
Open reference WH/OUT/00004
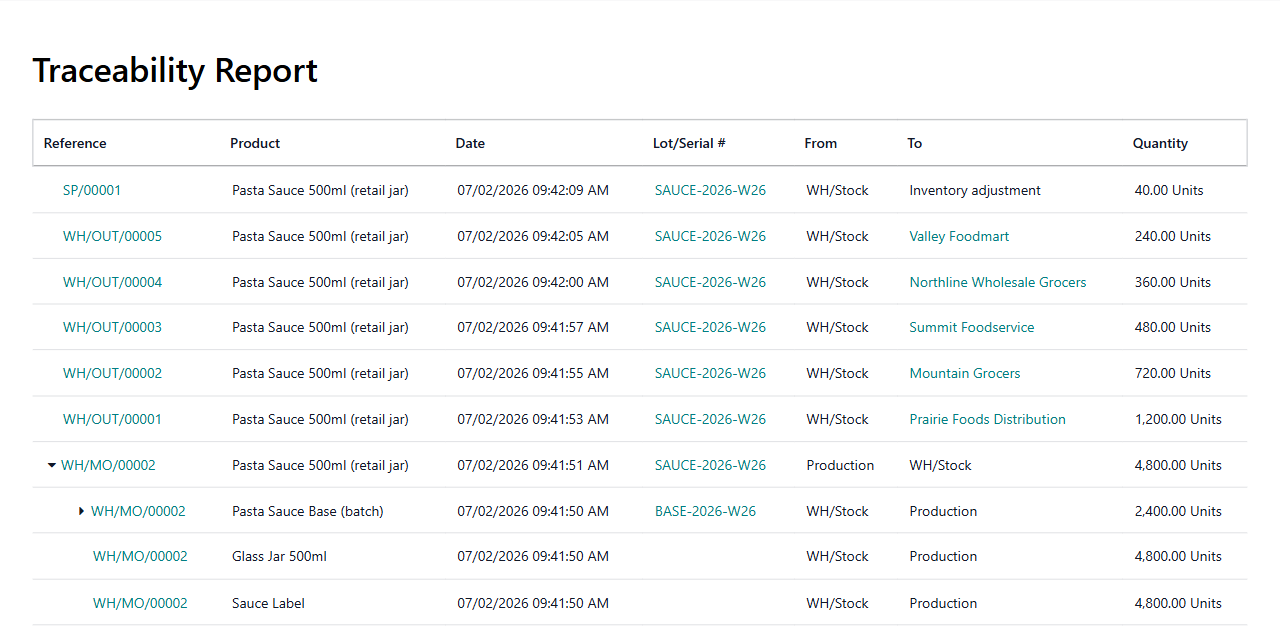pyautogui.click(x=112, y=282)
